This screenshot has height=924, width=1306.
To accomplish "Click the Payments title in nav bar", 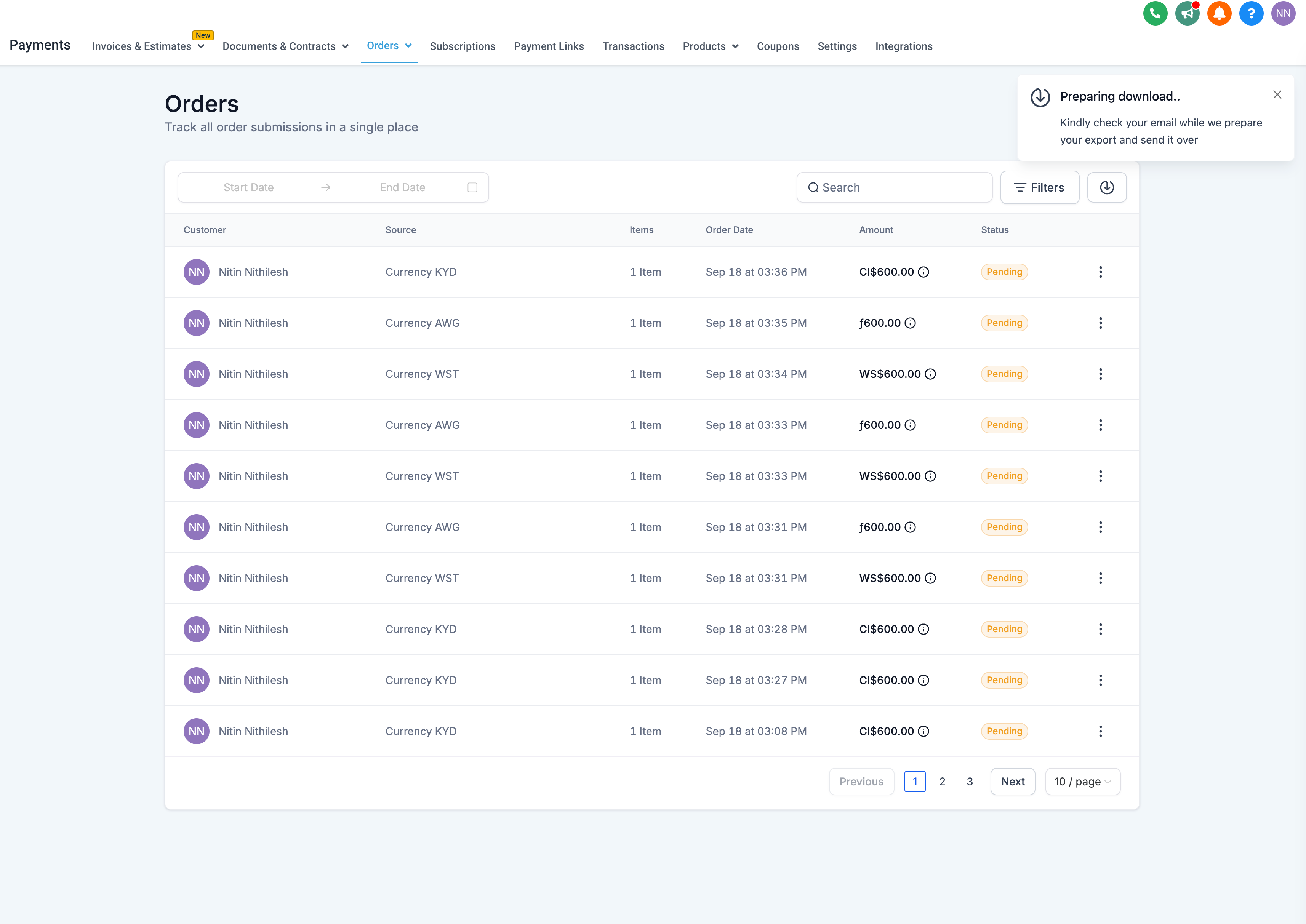I will tap(40, 45).
